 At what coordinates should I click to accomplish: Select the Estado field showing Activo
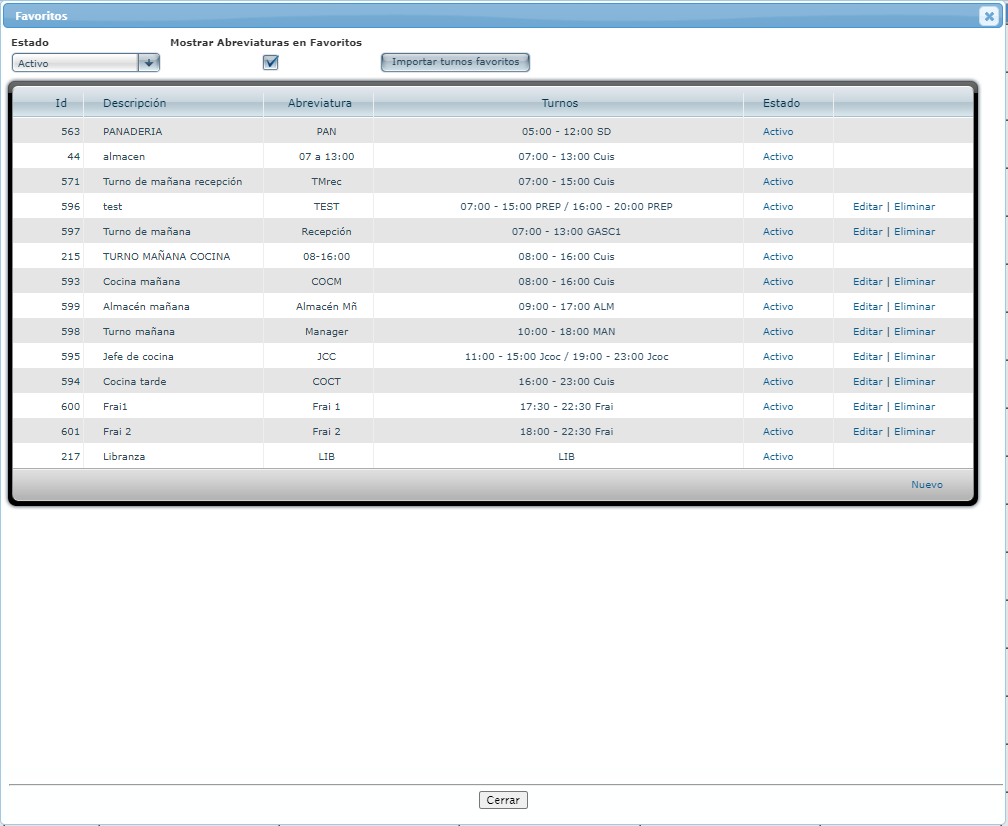tap(75, 63)
